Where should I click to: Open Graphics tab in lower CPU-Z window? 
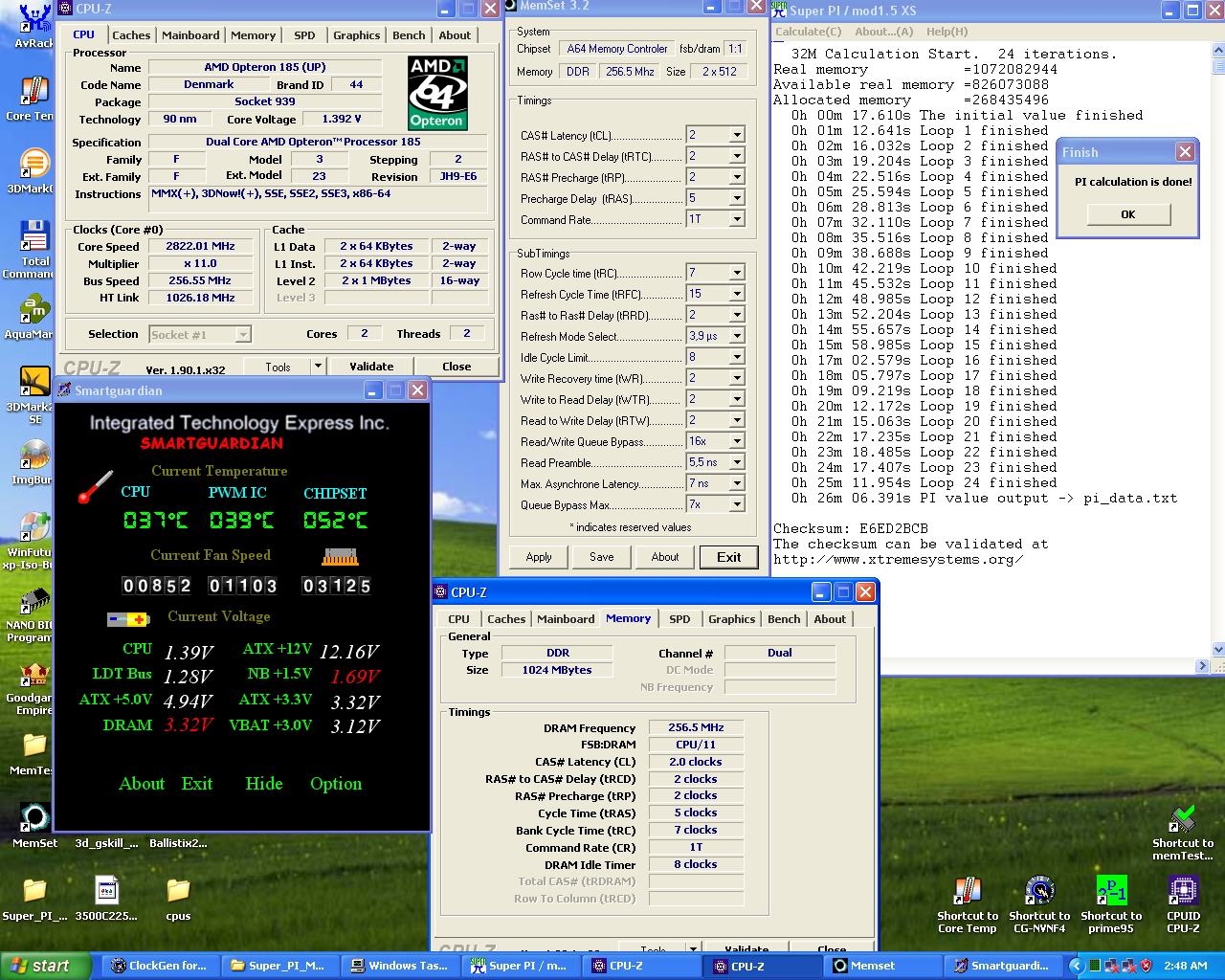click(x=732, y=619)
